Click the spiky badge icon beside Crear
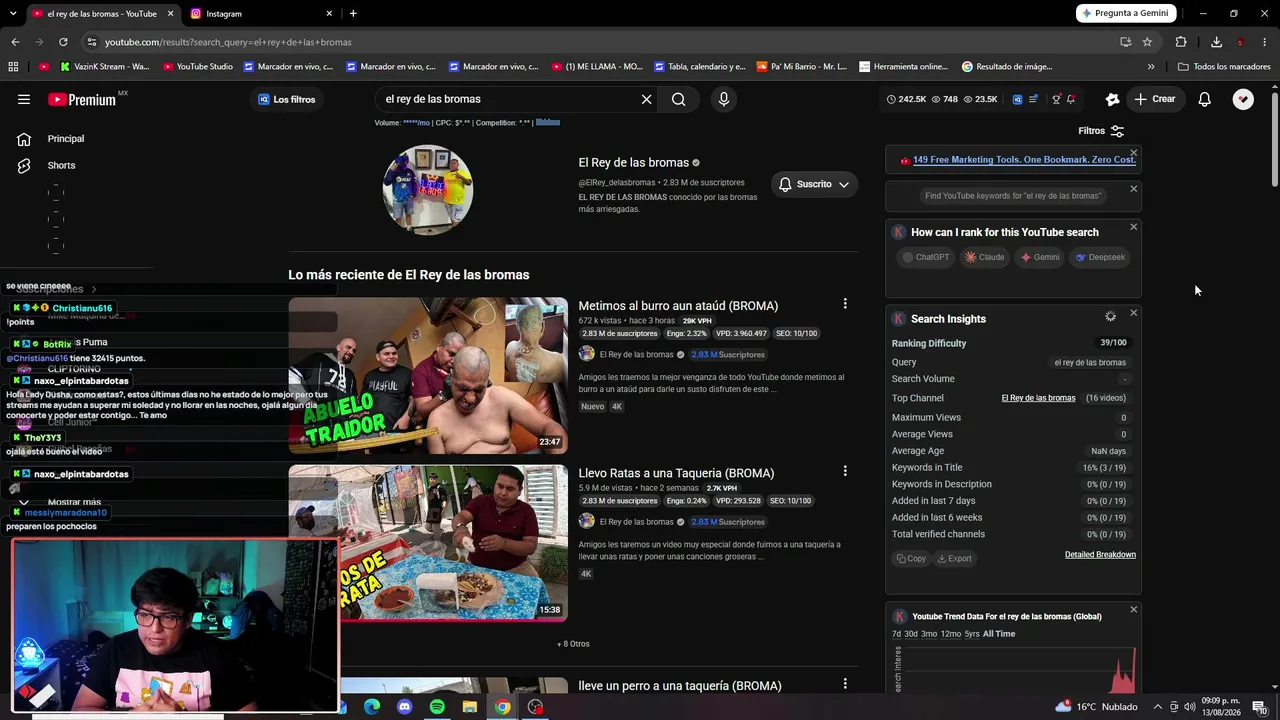Viewport: 1280px width, 720px height. coord(1112,99)
